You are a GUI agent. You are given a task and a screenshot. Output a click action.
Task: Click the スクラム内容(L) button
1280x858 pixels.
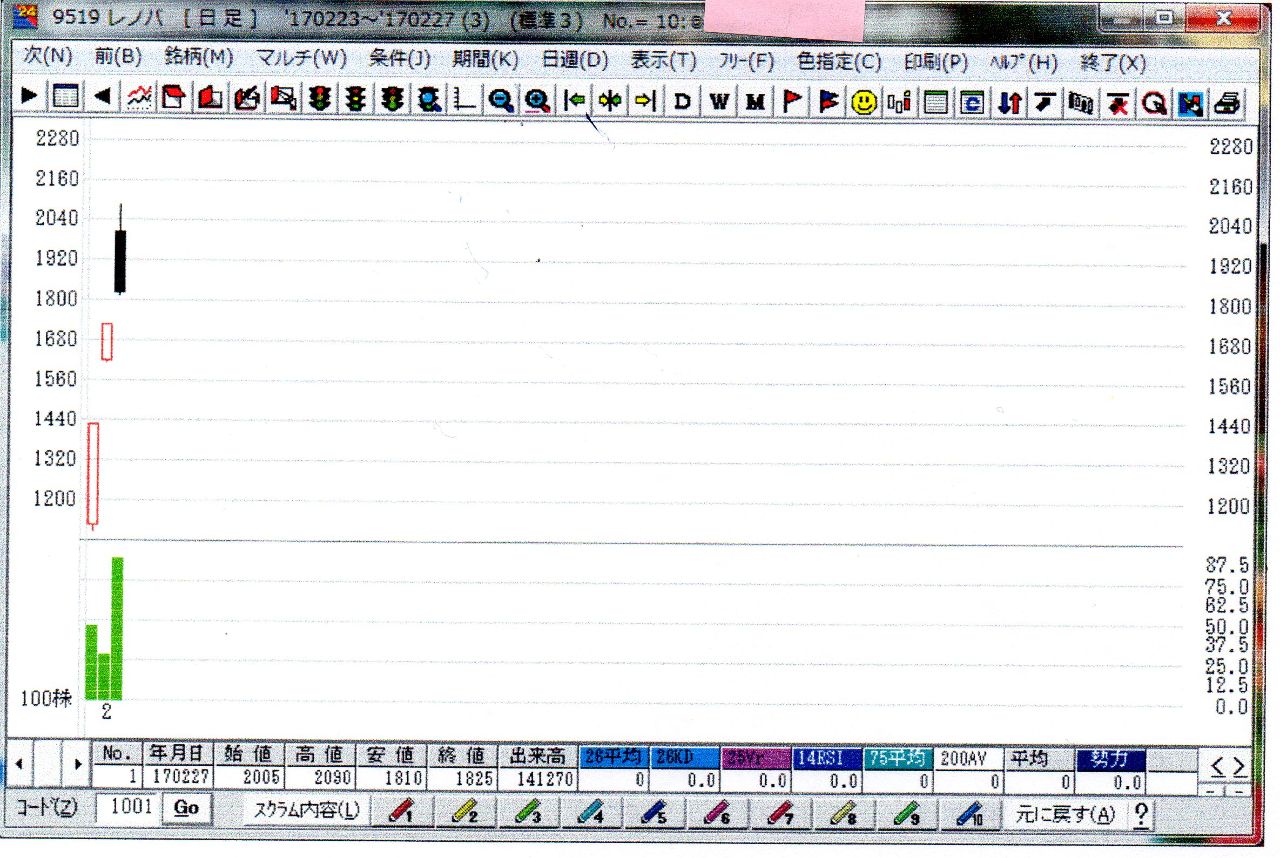306,813
